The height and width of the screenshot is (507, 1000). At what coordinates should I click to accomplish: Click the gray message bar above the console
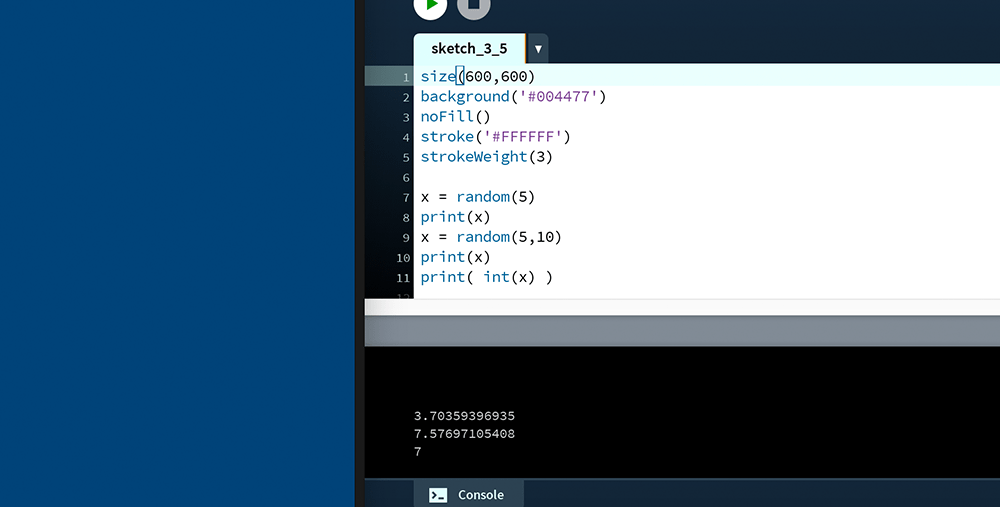(682, 331)
